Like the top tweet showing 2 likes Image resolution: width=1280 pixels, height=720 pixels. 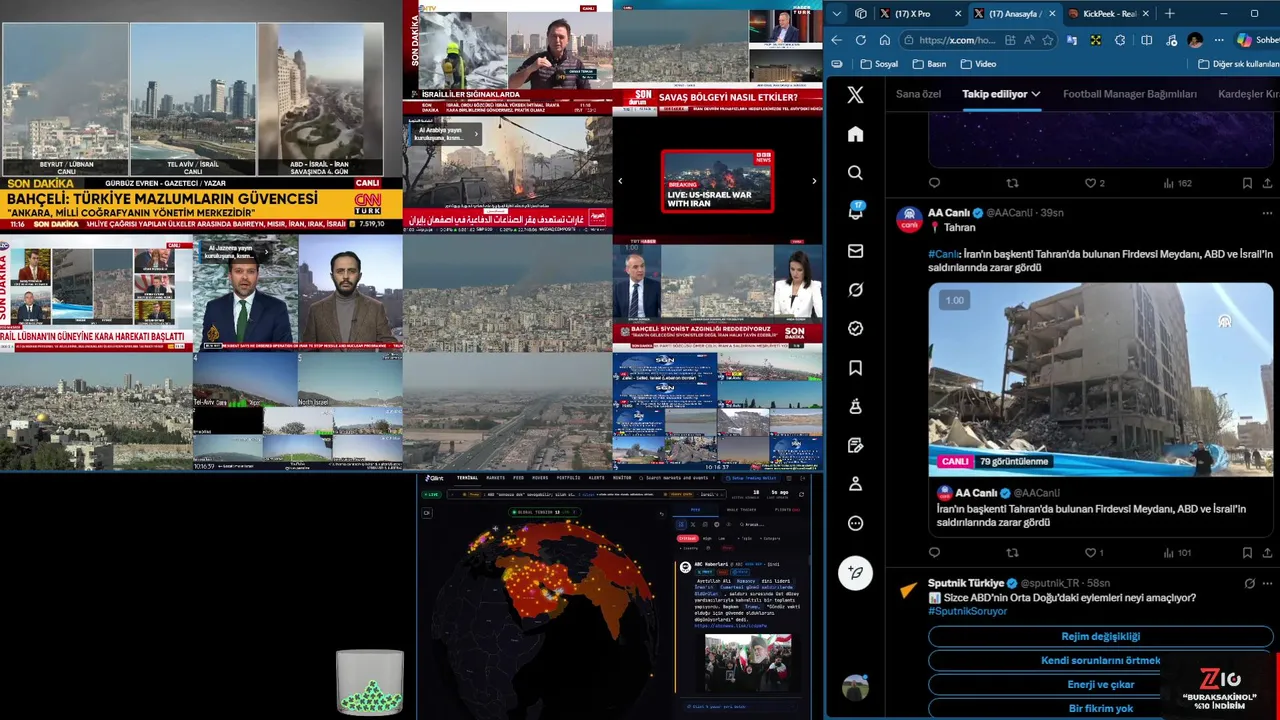click(x=1095, y=183)
